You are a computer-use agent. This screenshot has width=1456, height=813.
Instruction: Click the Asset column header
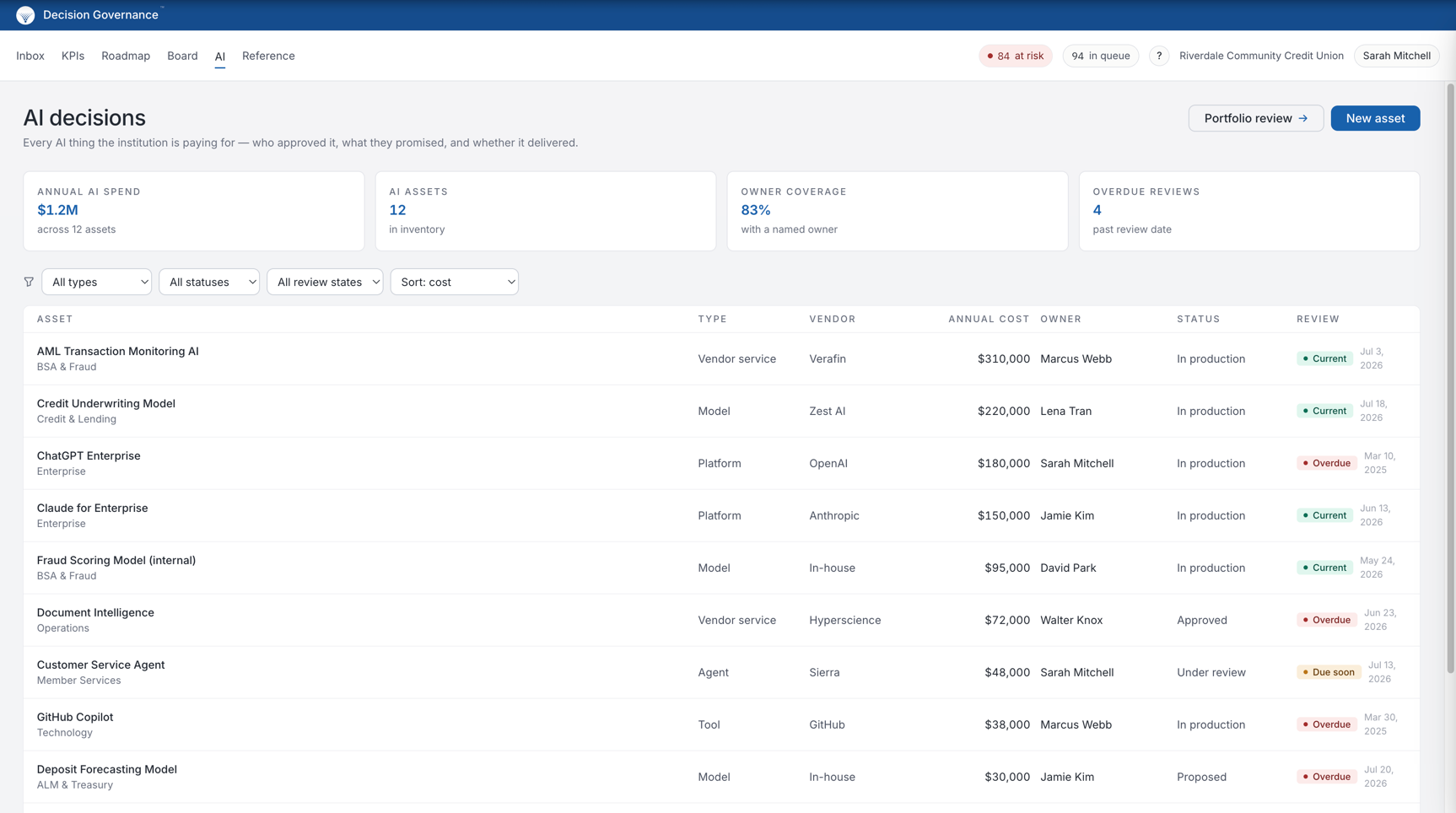pyautogui.click(x=55, y=319)
